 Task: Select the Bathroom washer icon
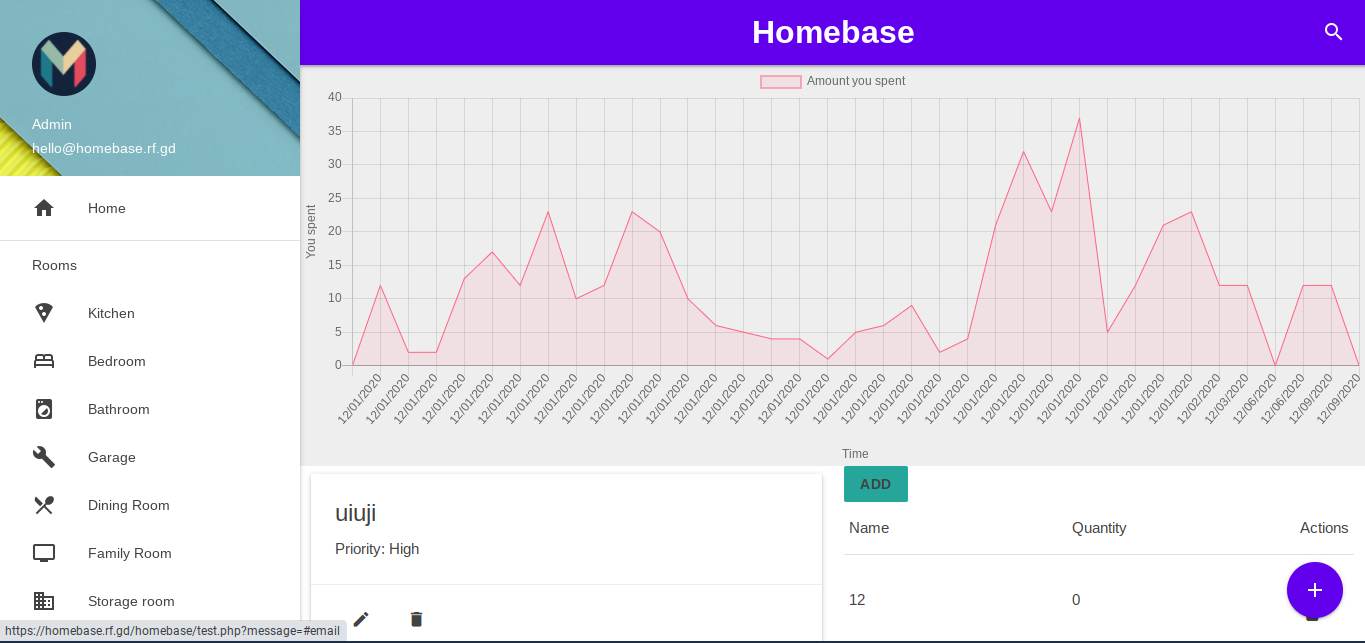pos(44,409)
